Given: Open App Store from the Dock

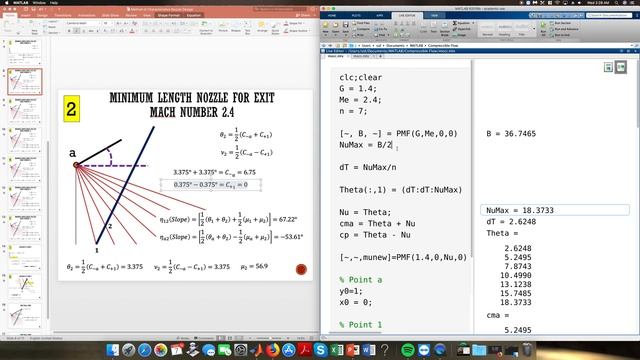Looking at the screenshot, I should (x=289, y=350).
